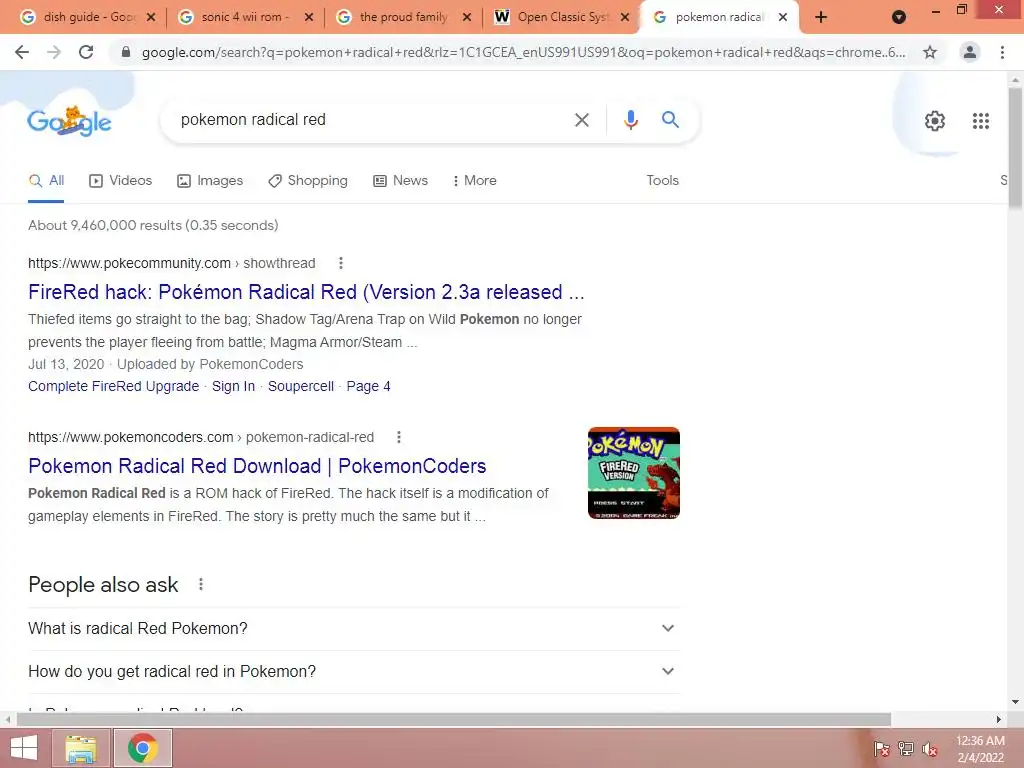The width and height of the screenshot is (1024, 768).
Task: Close the 'sonic 4 wii rom' tab
Action: coord(309,17)
